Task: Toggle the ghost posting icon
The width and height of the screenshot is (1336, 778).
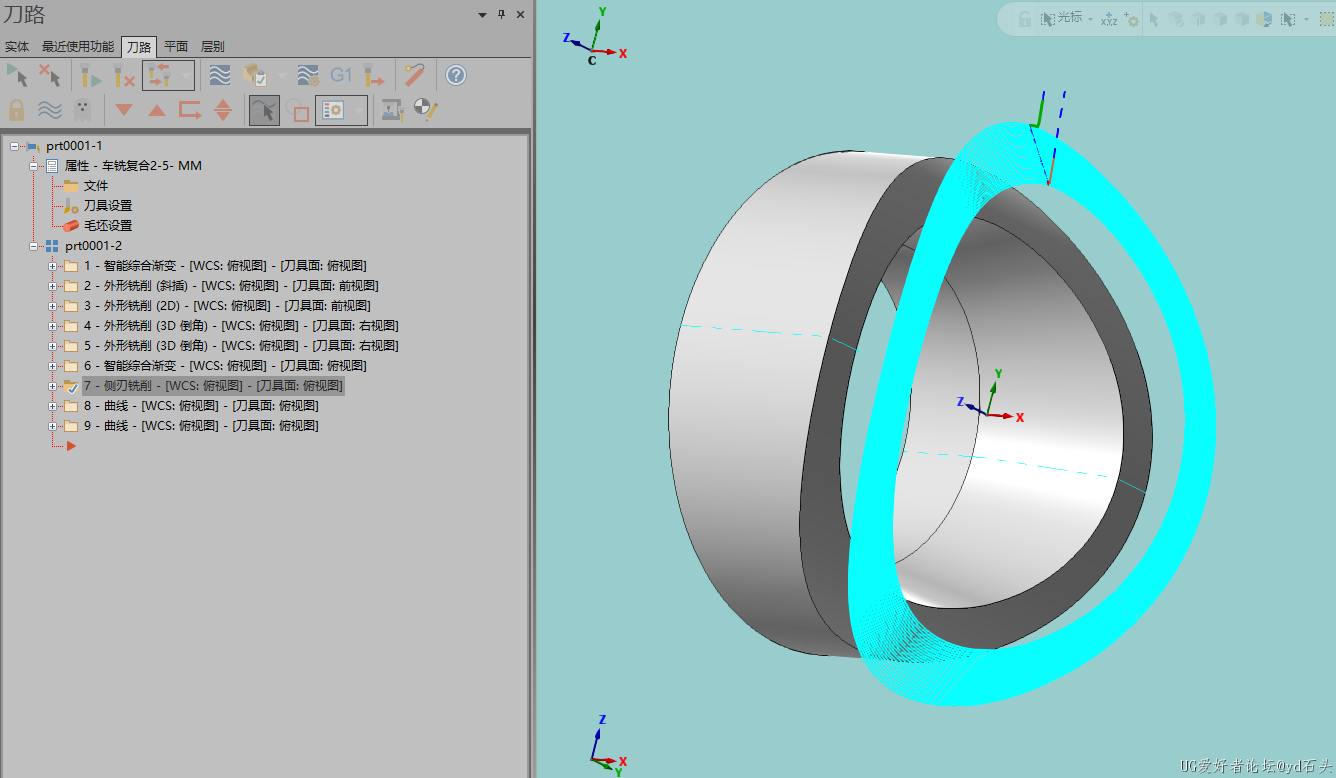Action: click(x=82, y=110)
